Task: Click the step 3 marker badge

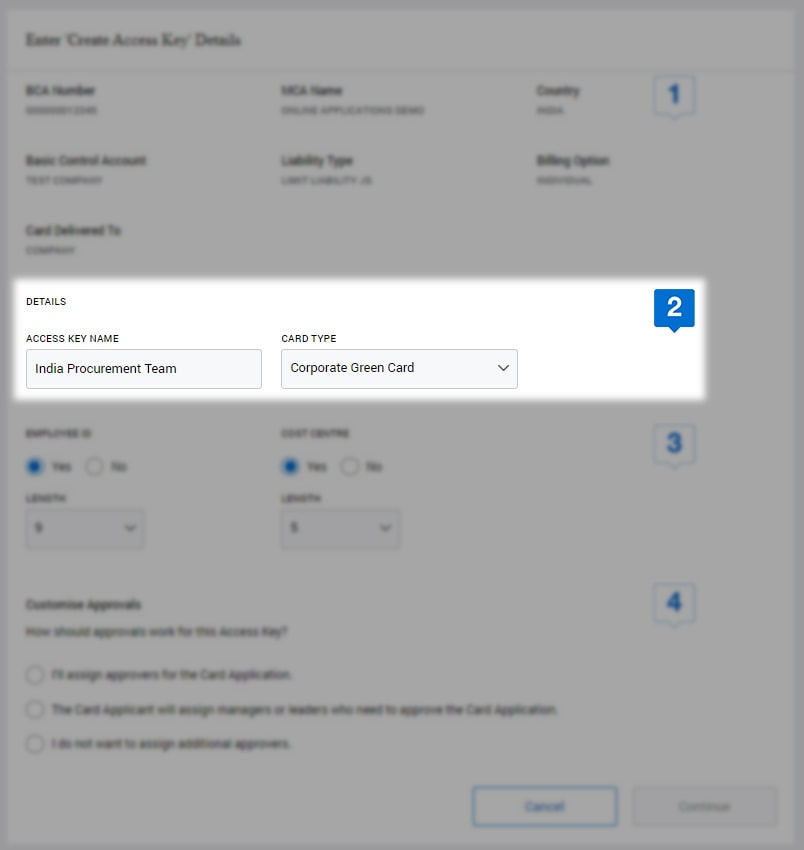Action: 674,443
